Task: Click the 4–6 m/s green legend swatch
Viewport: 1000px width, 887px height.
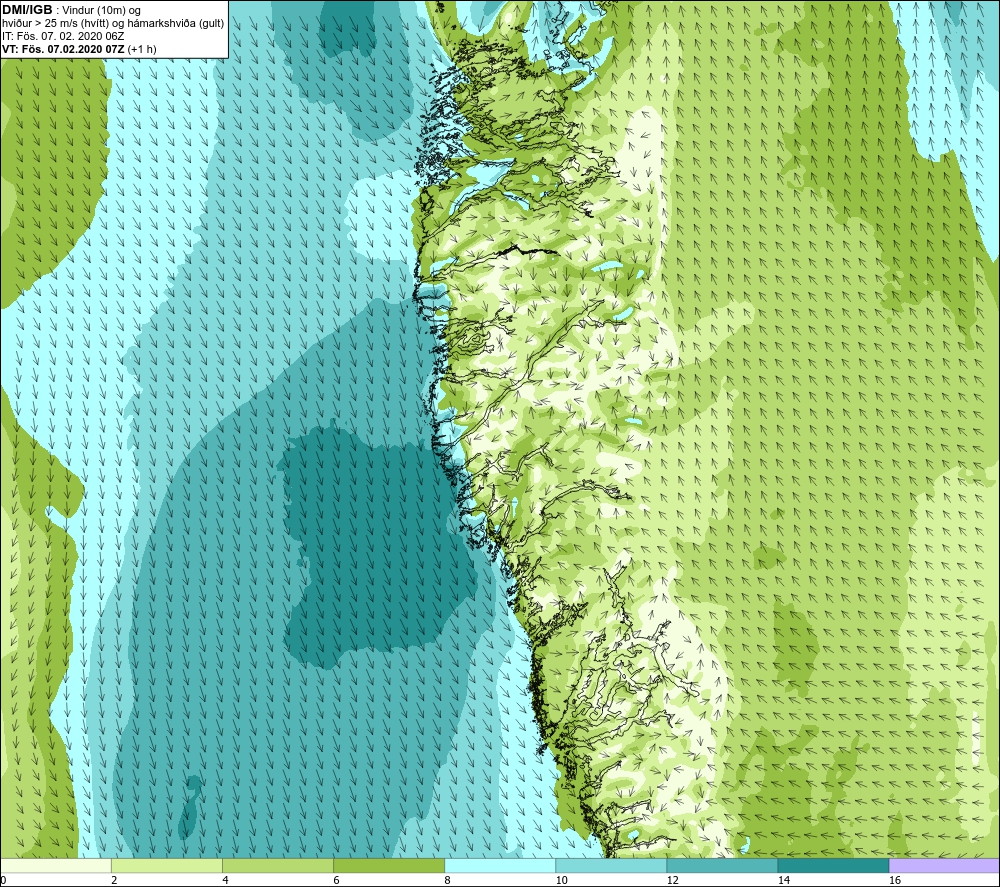Action: pyautogui.click(x=277, y=865)
